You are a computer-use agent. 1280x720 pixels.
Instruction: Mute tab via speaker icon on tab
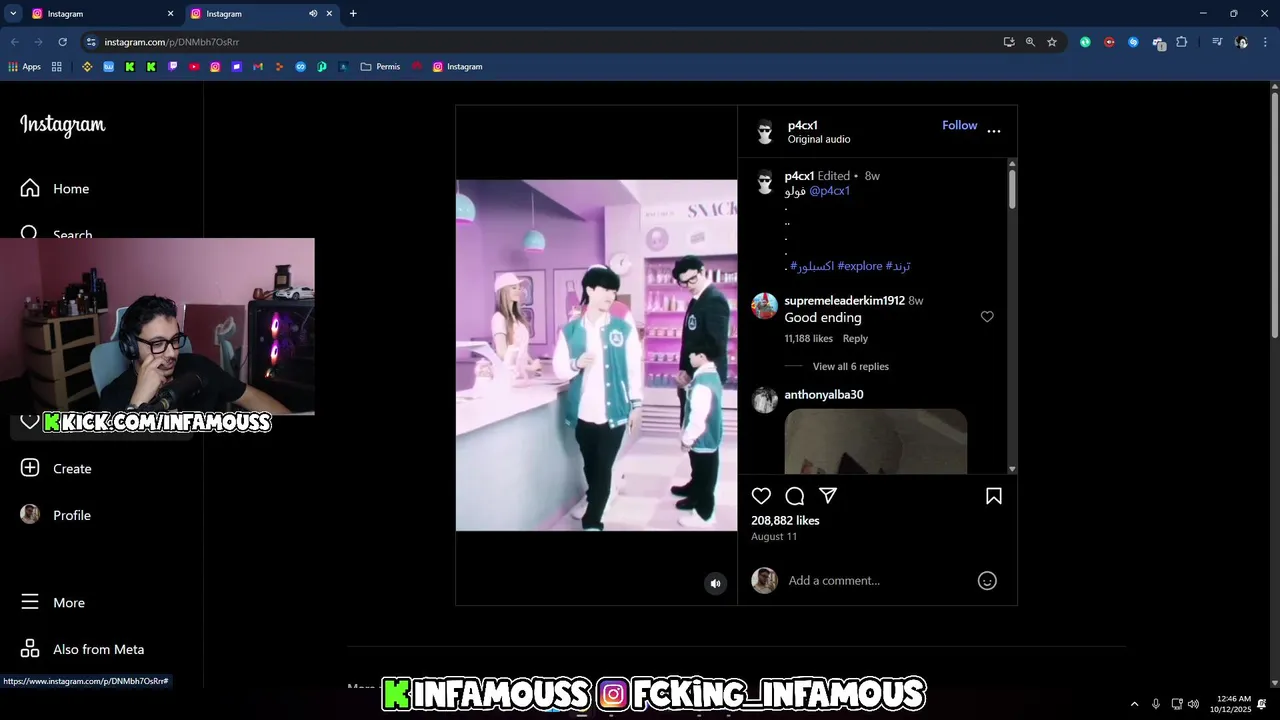click(313, 14)
